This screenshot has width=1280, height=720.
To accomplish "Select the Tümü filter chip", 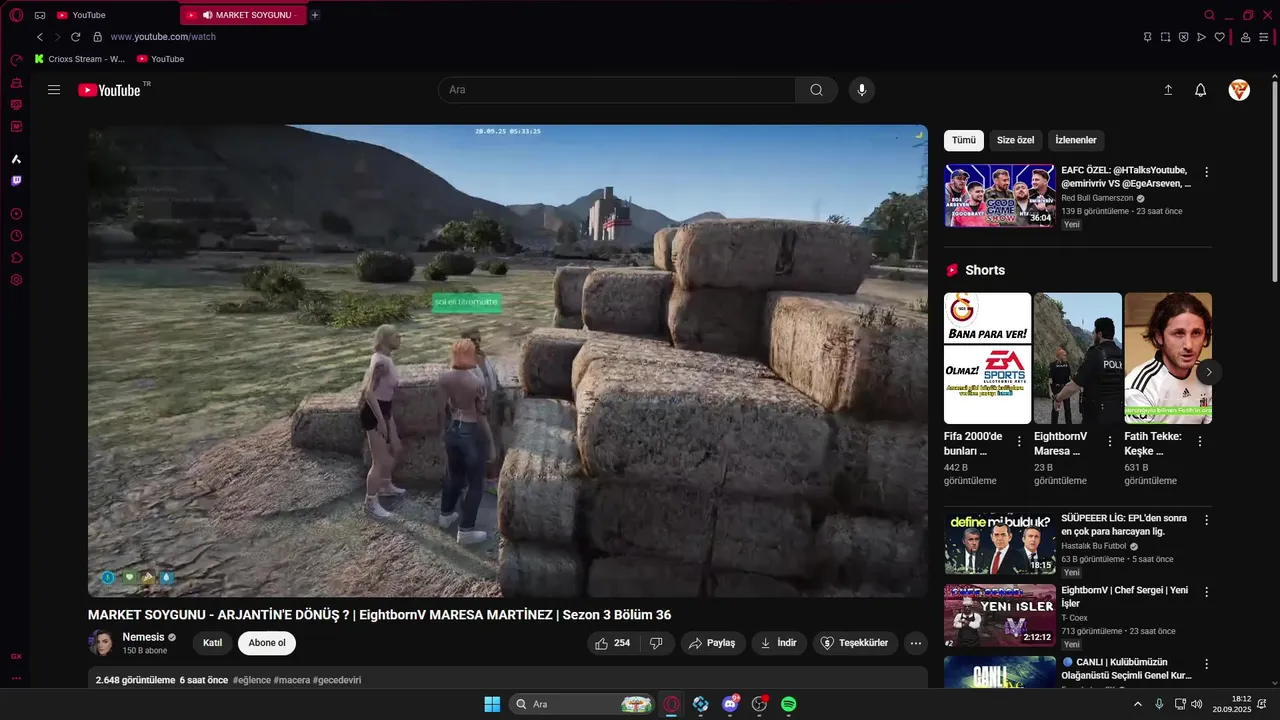I will coord(964,140).
